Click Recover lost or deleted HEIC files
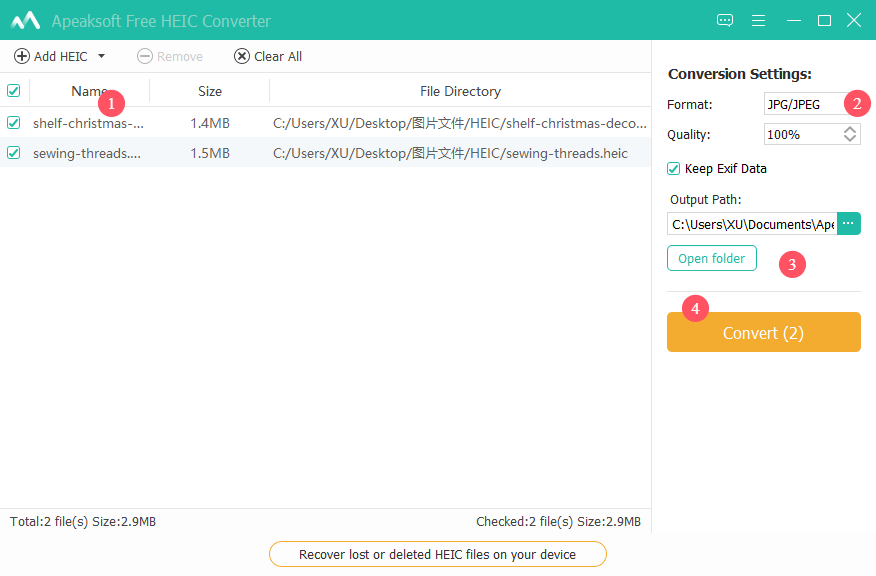 437,553
